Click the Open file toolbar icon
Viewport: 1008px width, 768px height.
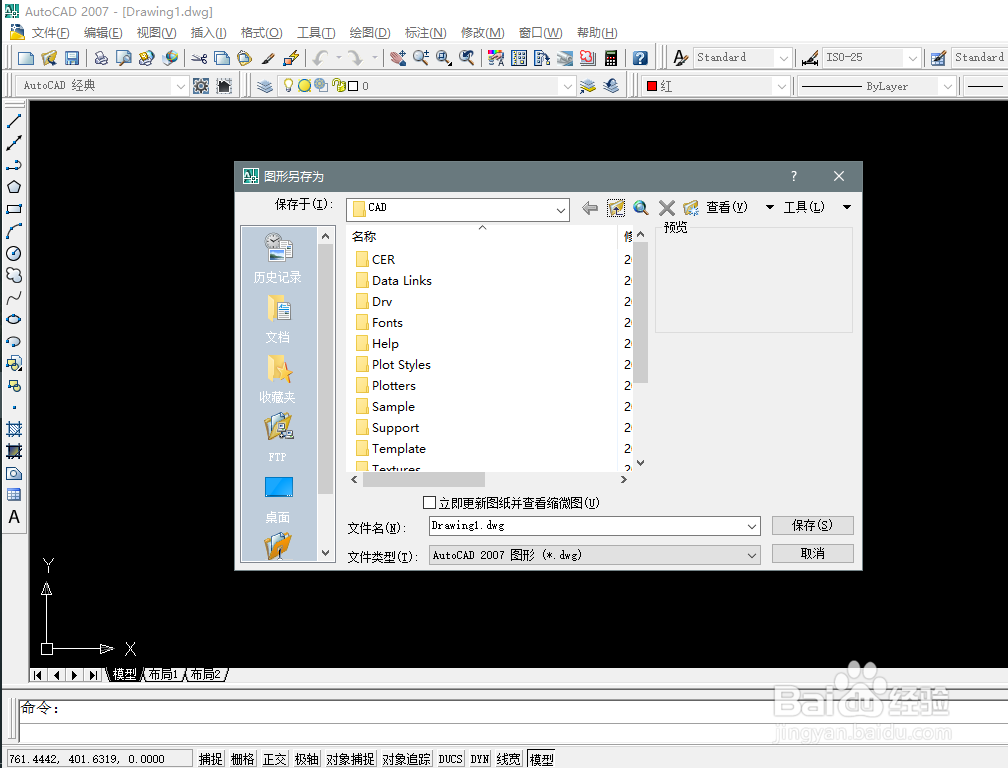click(x=49, y=58)
